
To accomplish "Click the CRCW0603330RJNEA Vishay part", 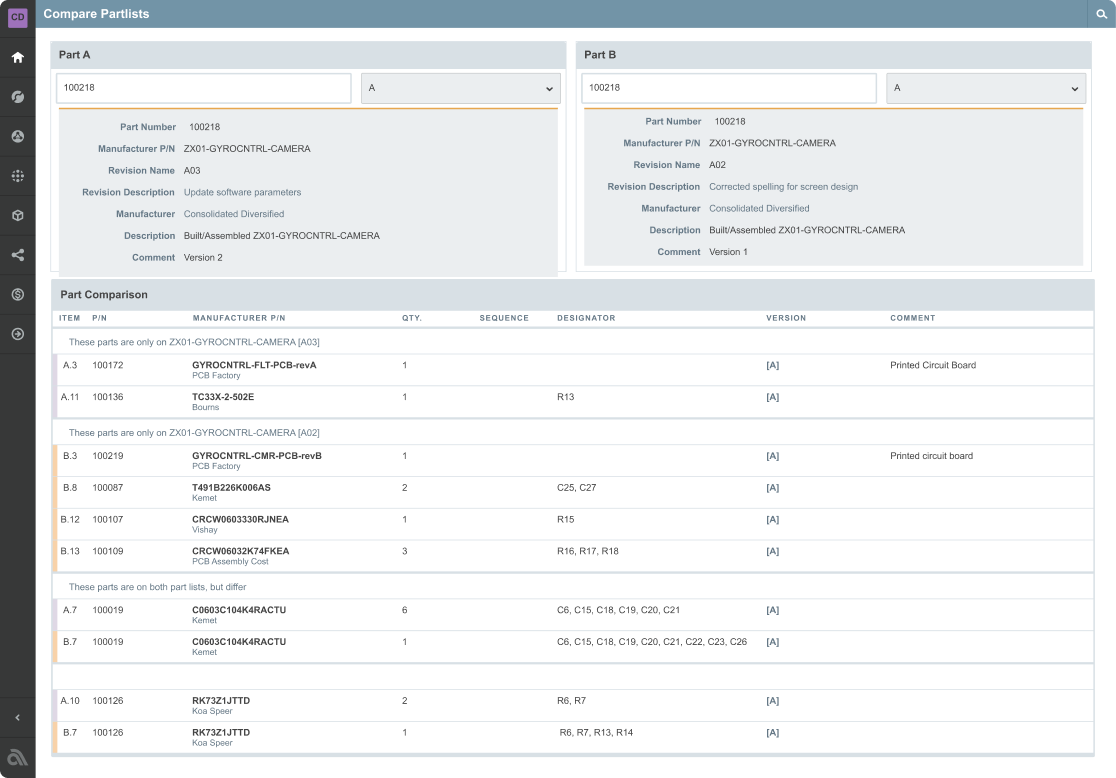I will click(240, 520).
